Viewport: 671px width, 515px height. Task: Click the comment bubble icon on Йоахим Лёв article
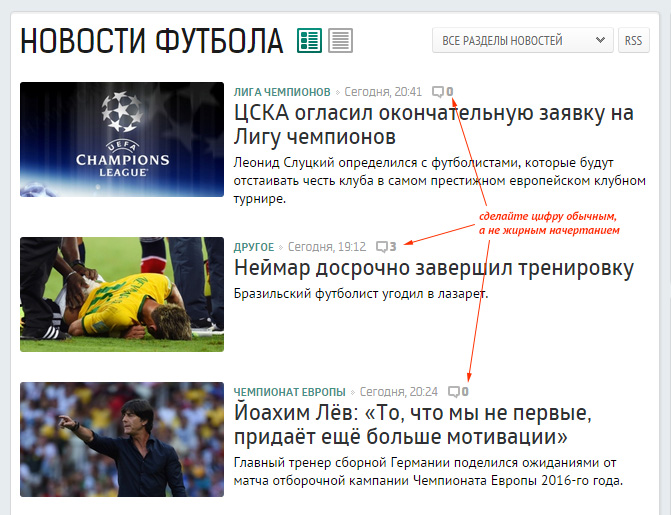coord(454,392)
